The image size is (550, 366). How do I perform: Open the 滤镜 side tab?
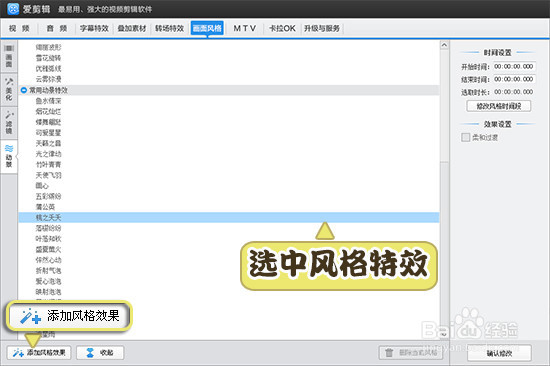[x=9, y=123]
